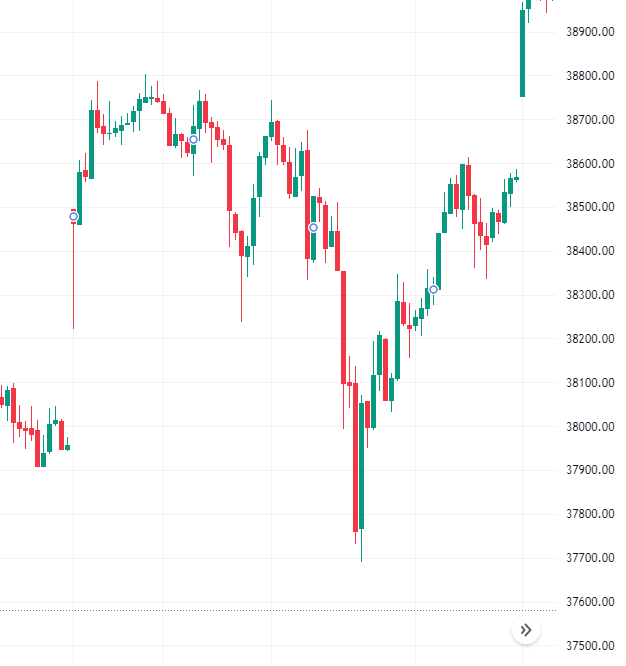Viewport: 626px width, 666px height.
Task: Click the 37500.00 price axis label
Action: (x=589, y=646)
